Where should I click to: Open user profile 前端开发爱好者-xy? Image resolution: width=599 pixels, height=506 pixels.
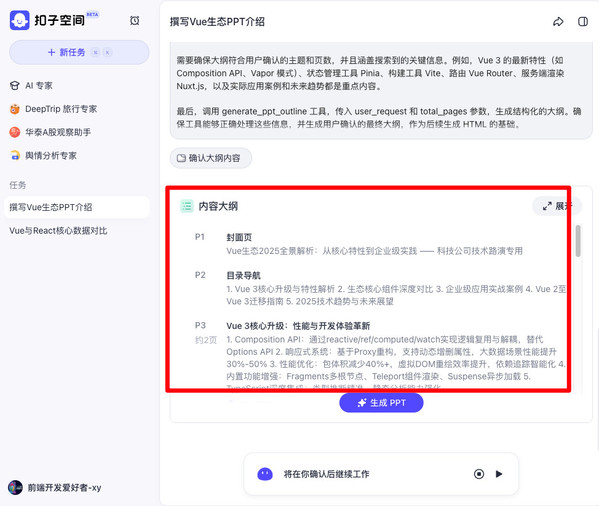(55, 488)
